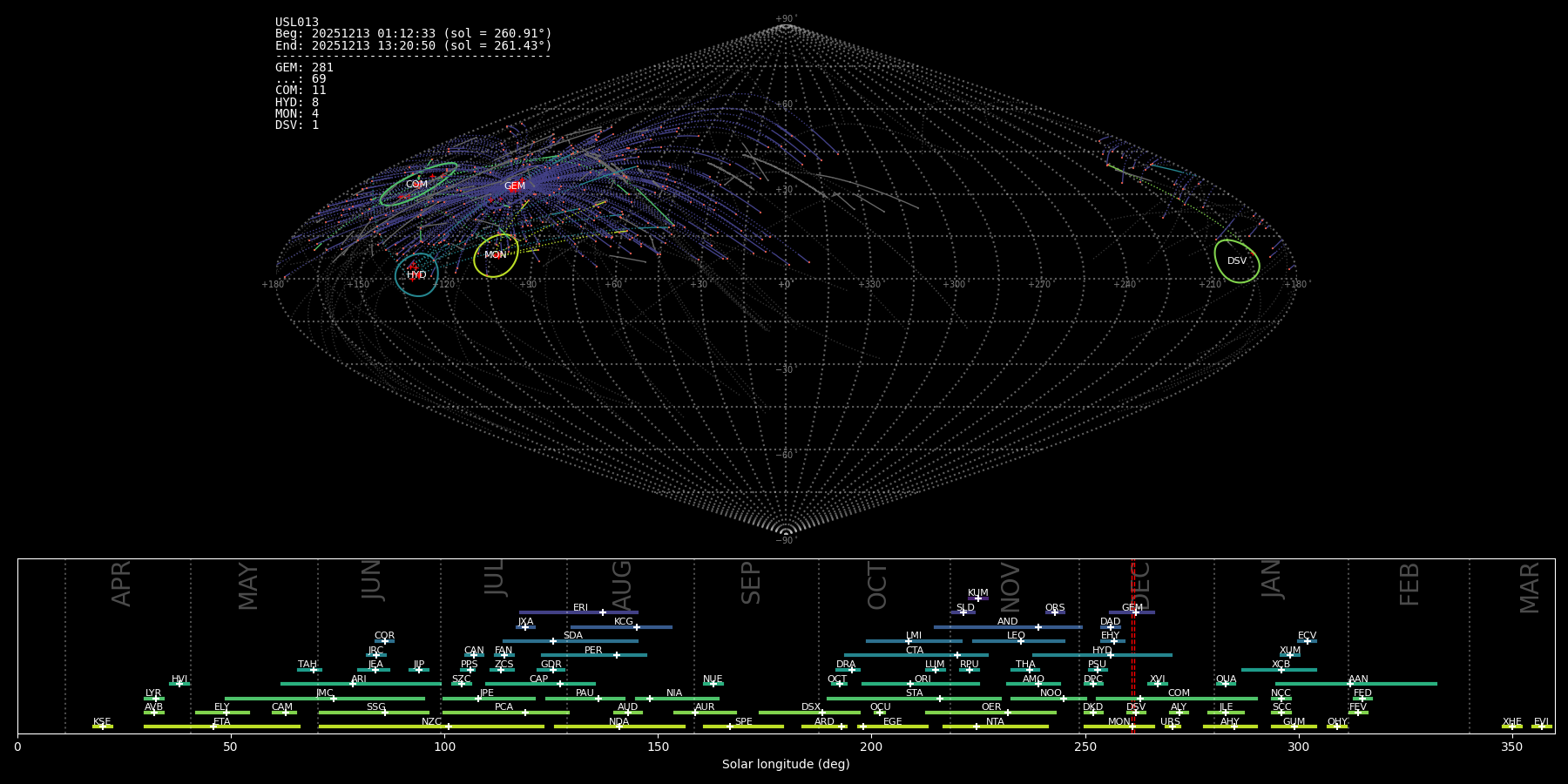
Task: Click the 'COM: 11' count entry
Action: pyautogui.click(x=301, y=91)
